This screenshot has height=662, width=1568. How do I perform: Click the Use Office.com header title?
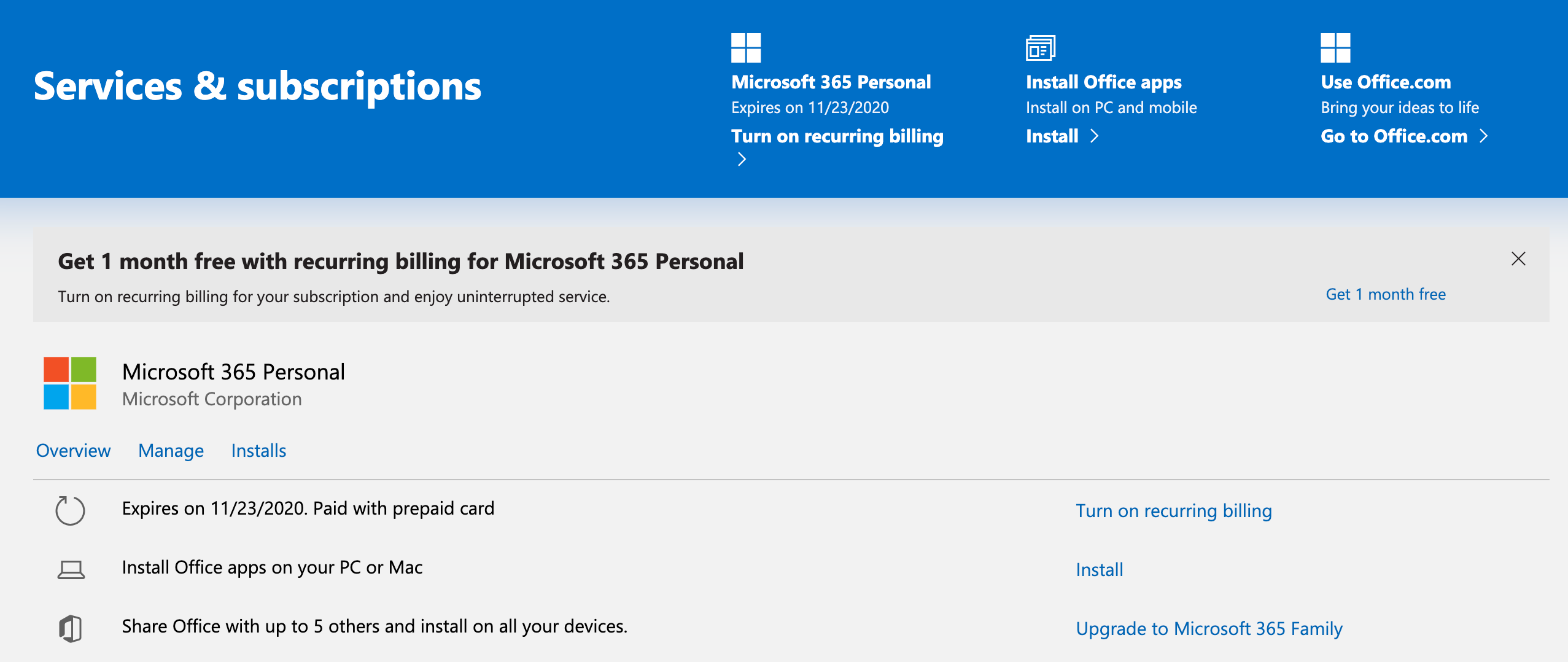click(x=1386, y=82)
